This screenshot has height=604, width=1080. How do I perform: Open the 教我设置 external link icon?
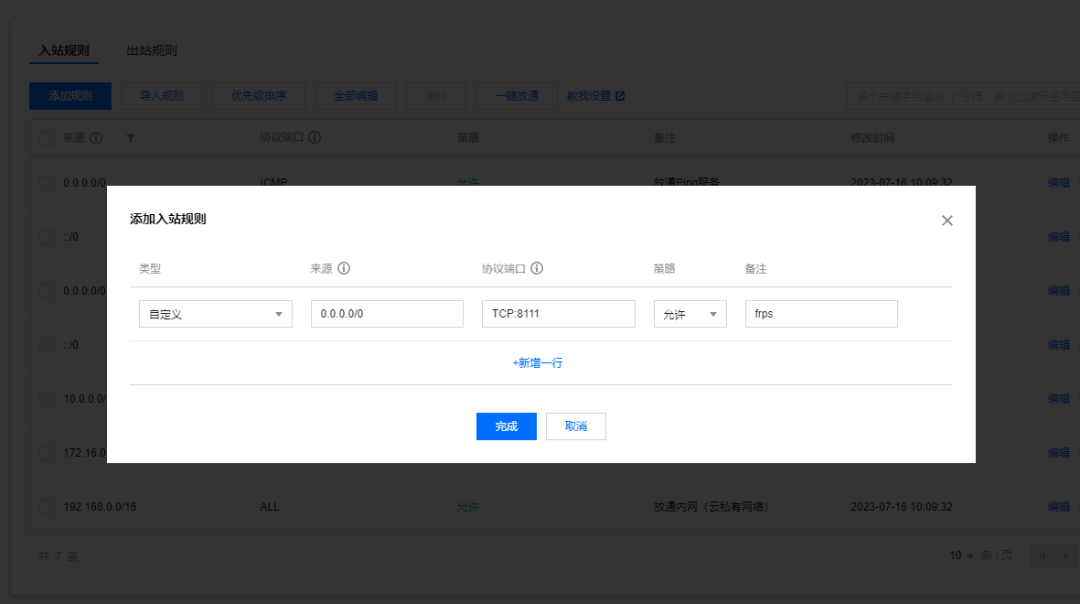[x=620, y=96]
